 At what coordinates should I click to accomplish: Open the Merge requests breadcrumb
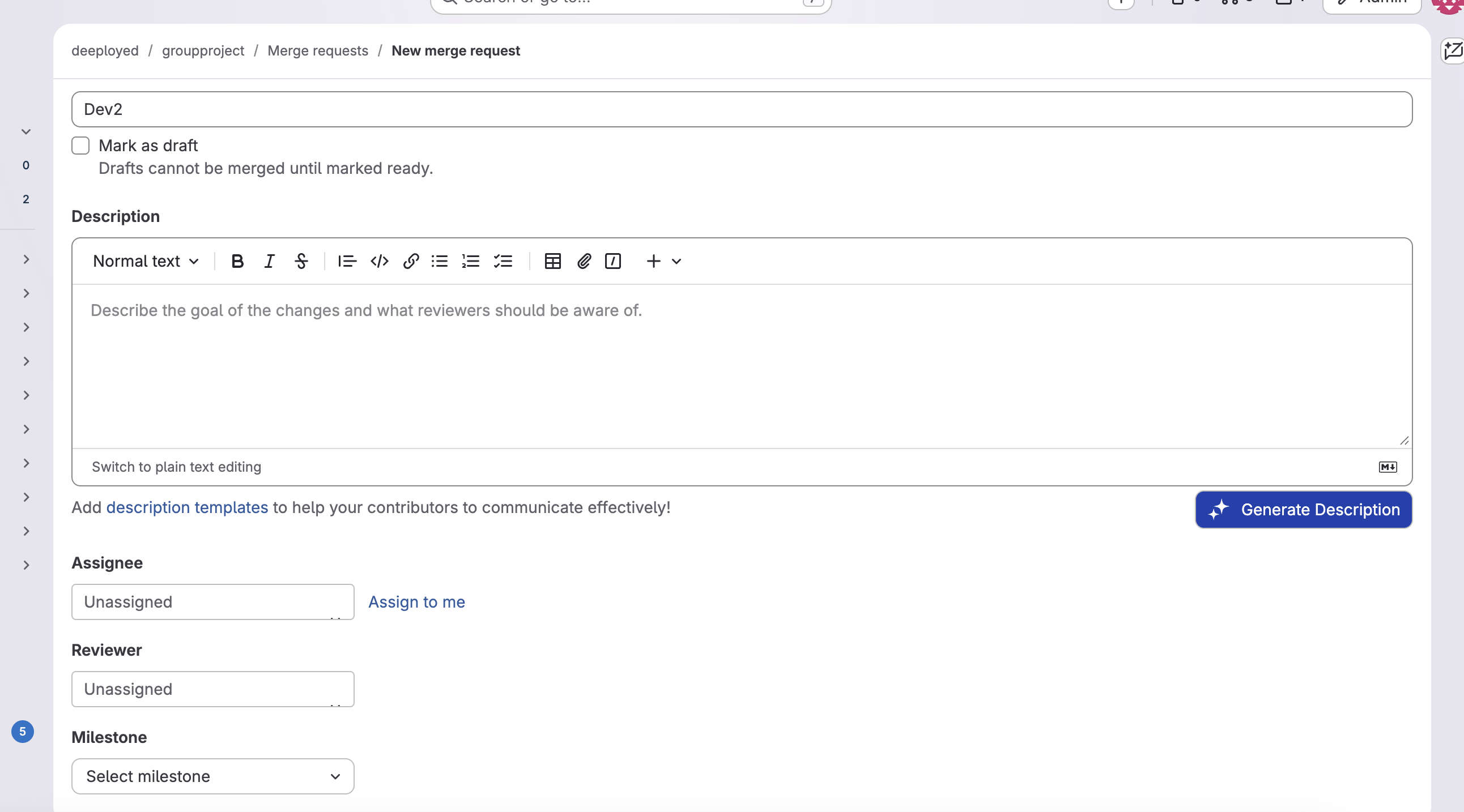(317, 50)
